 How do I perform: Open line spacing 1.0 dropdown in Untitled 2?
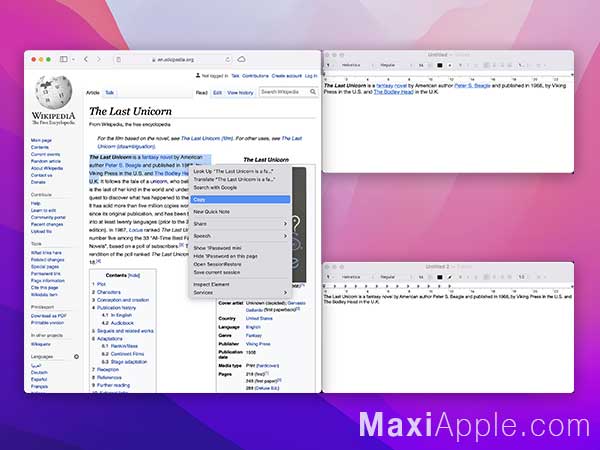point(523,277)
